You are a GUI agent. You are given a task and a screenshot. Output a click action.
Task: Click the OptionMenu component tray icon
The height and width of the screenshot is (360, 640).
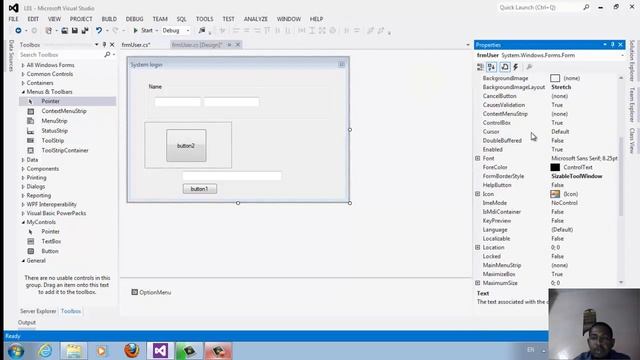click(135, 292)
